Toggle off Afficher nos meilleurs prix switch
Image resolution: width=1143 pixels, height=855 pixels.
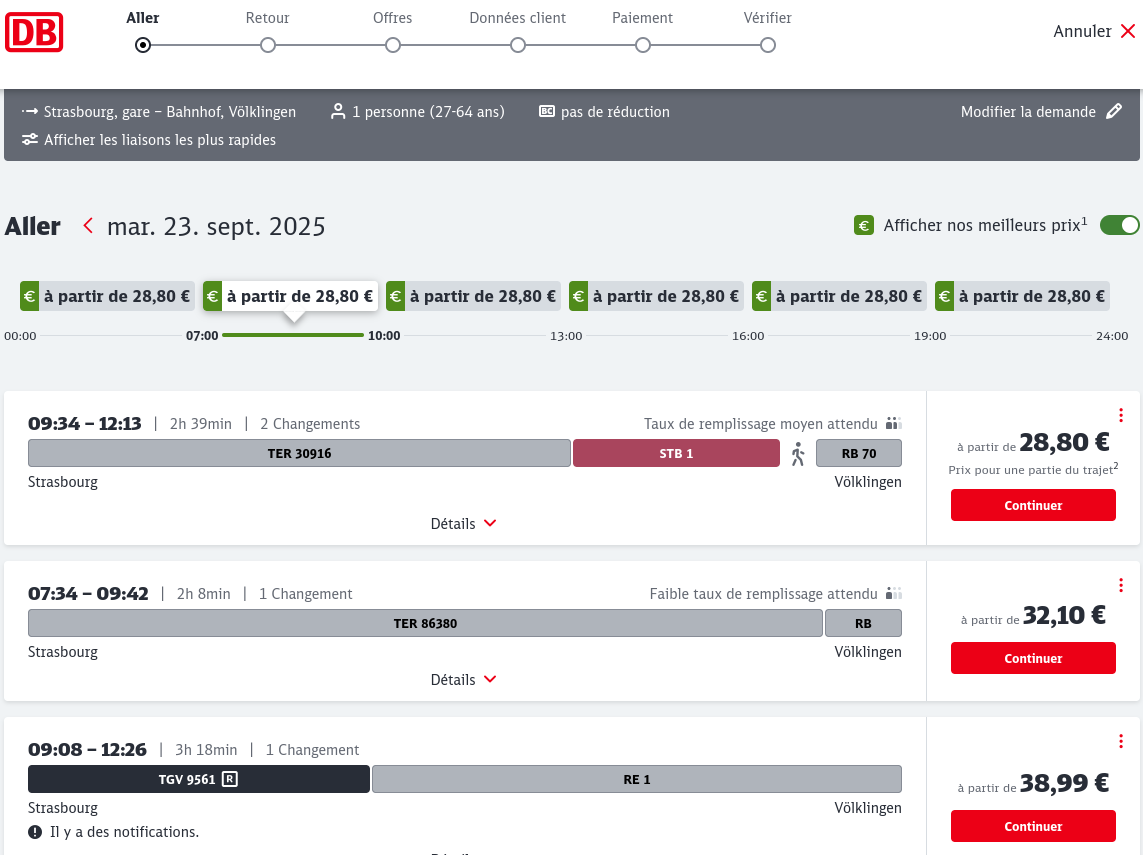pyautogui.click(x=1119, y=225)
